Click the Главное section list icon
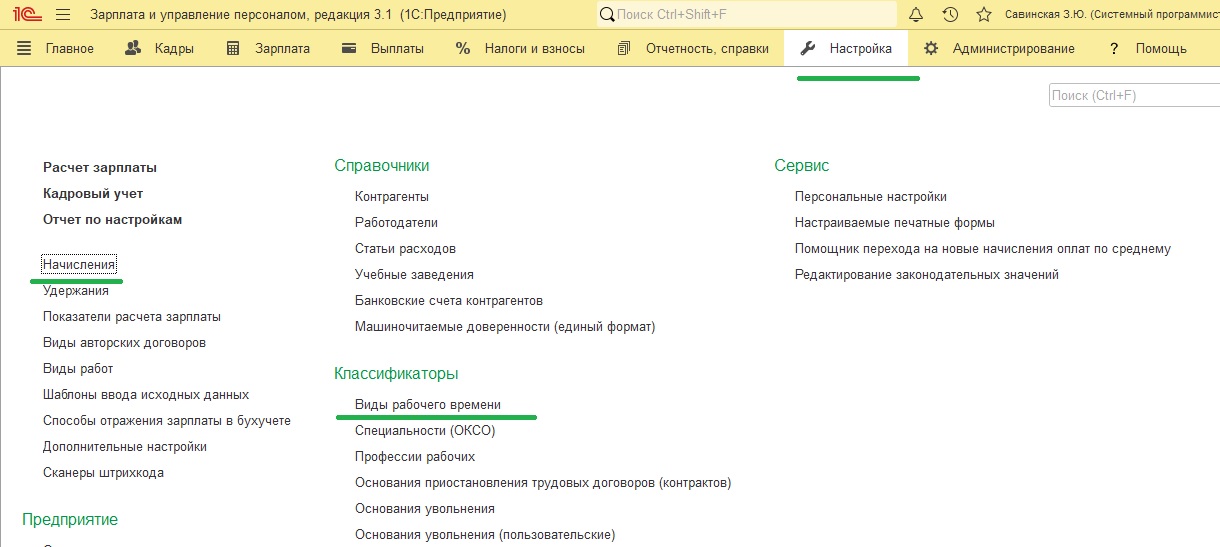Screen dimensions: 1220x547 [25, 48]
